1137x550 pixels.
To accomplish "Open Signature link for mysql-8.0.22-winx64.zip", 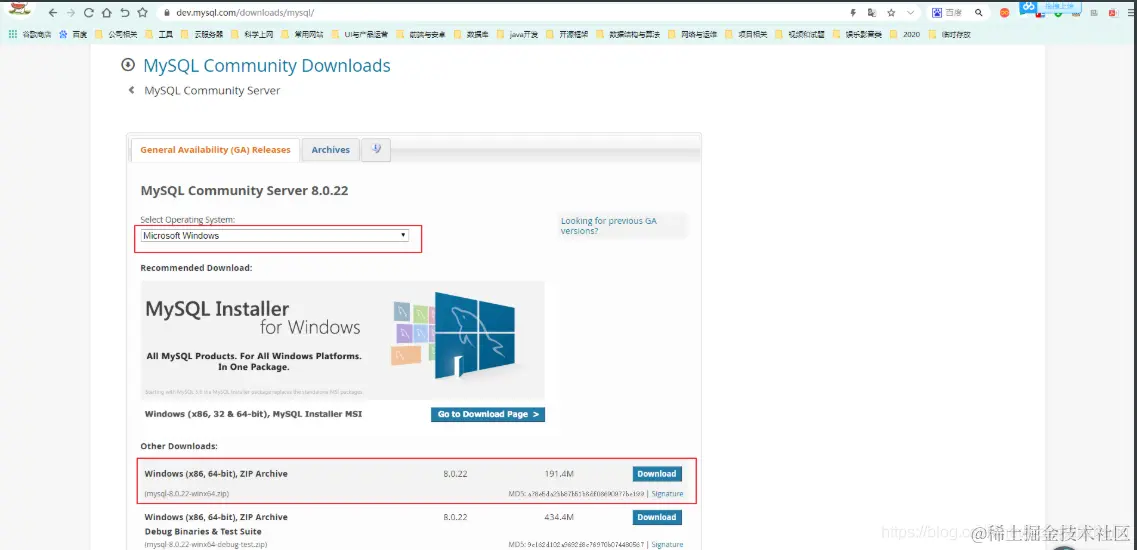I will point(667,493).
